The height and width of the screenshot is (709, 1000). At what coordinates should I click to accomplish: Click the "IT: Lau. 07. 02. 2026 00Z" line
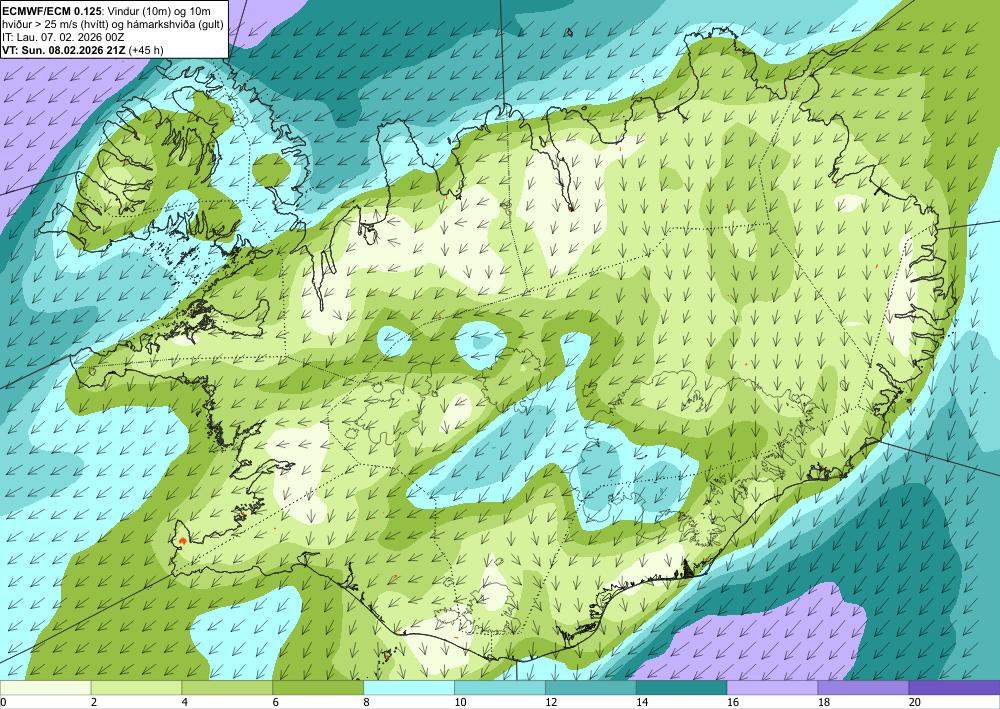(x=63, y=37)
